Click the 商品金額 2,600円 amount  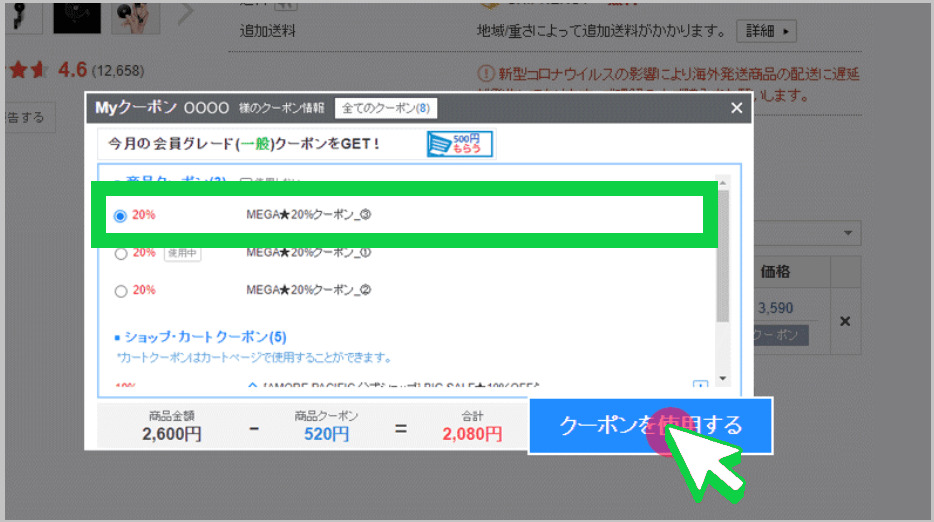pyautogui.click(x=172, y=434)
